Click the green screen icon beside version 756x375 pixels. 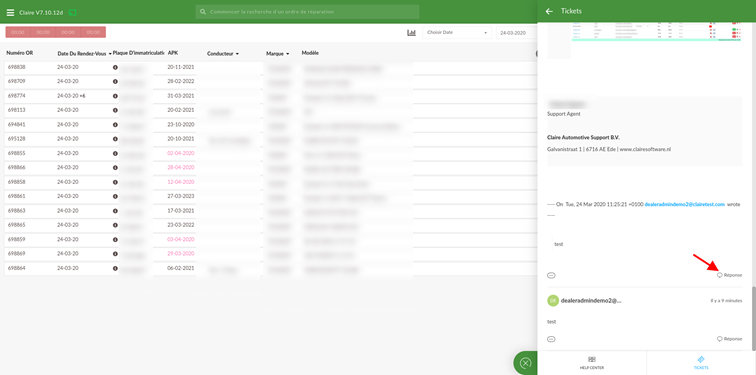(73, 12)
